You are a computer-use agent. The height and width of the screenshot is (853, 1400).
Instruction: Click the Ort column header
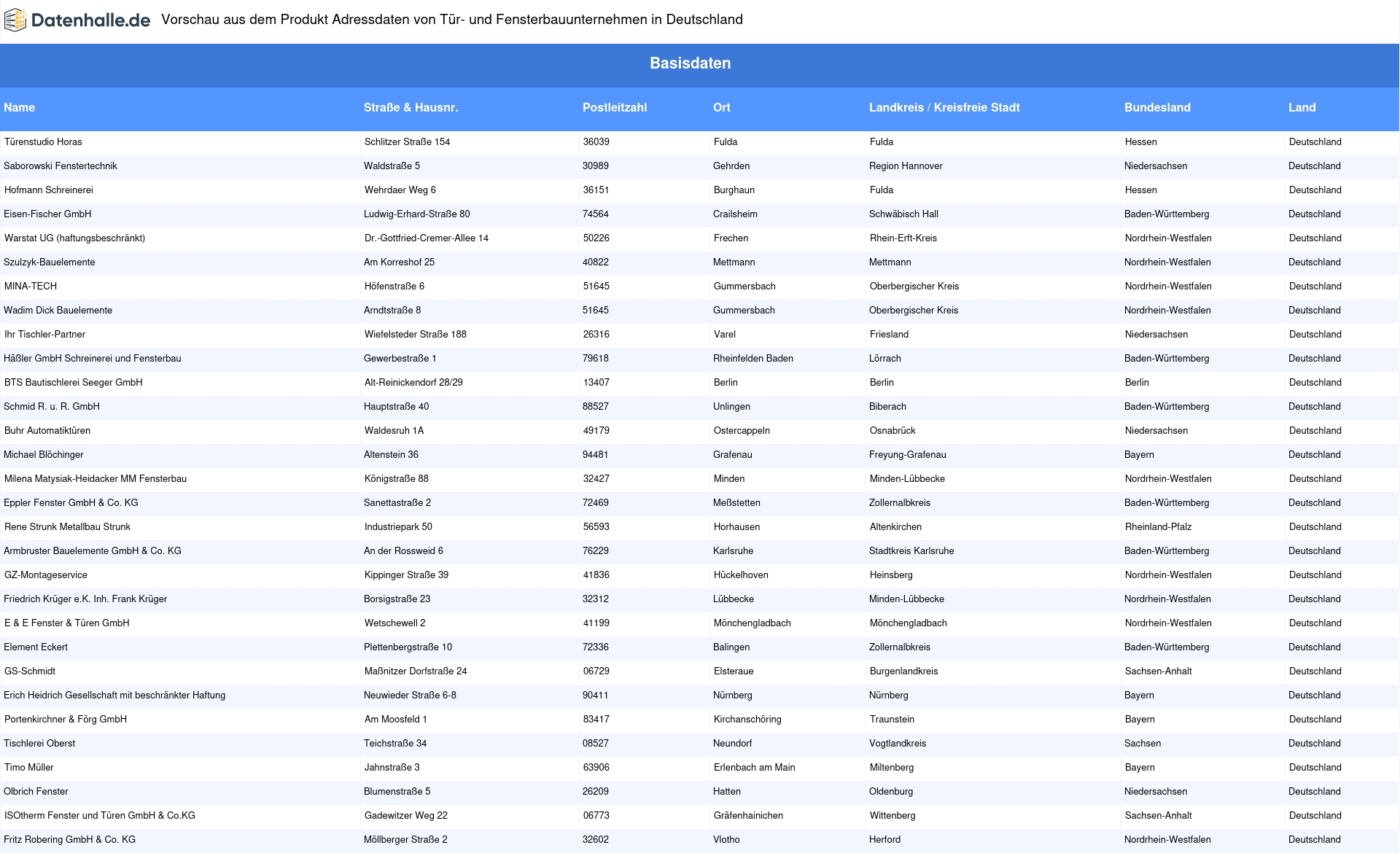721,107
